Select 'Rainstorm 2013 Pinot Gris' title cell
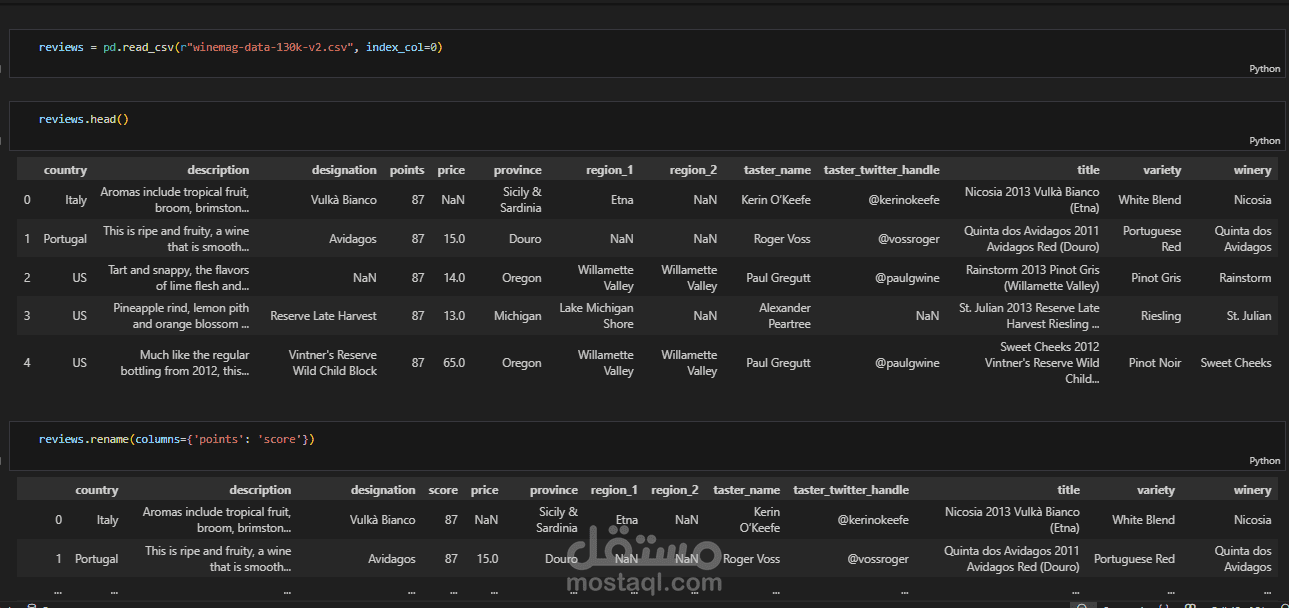This screenshot has height=608, width=1289. (x=1032, y=278)
